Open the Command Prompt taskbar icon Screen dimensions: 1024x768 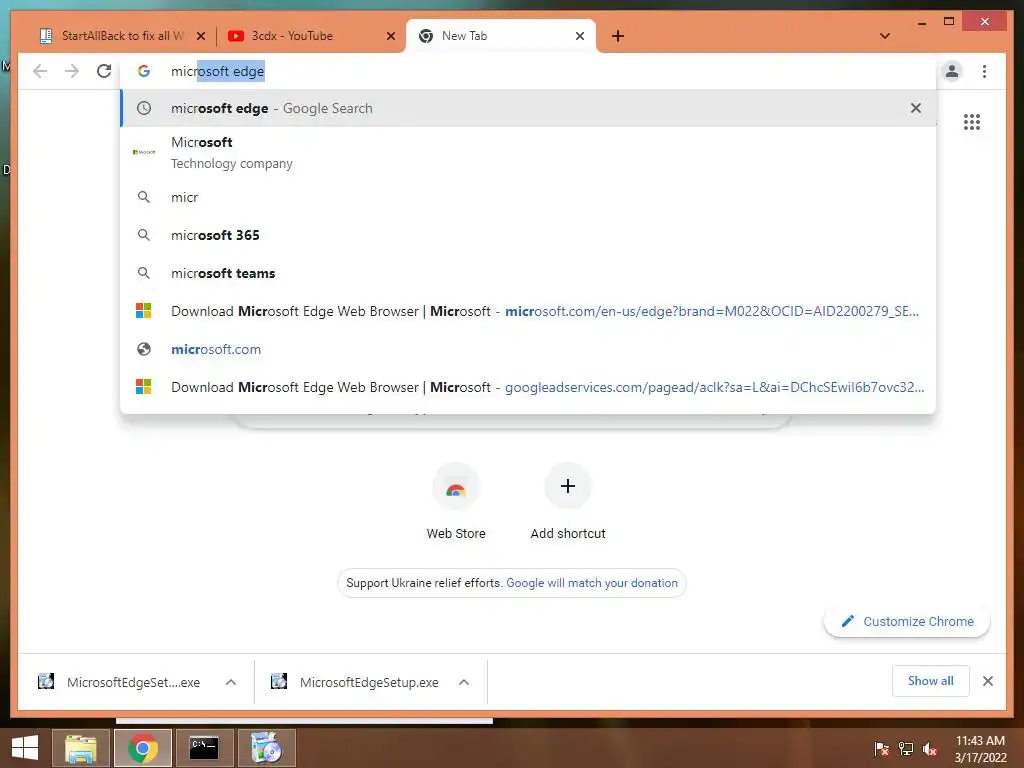[204, 748]
